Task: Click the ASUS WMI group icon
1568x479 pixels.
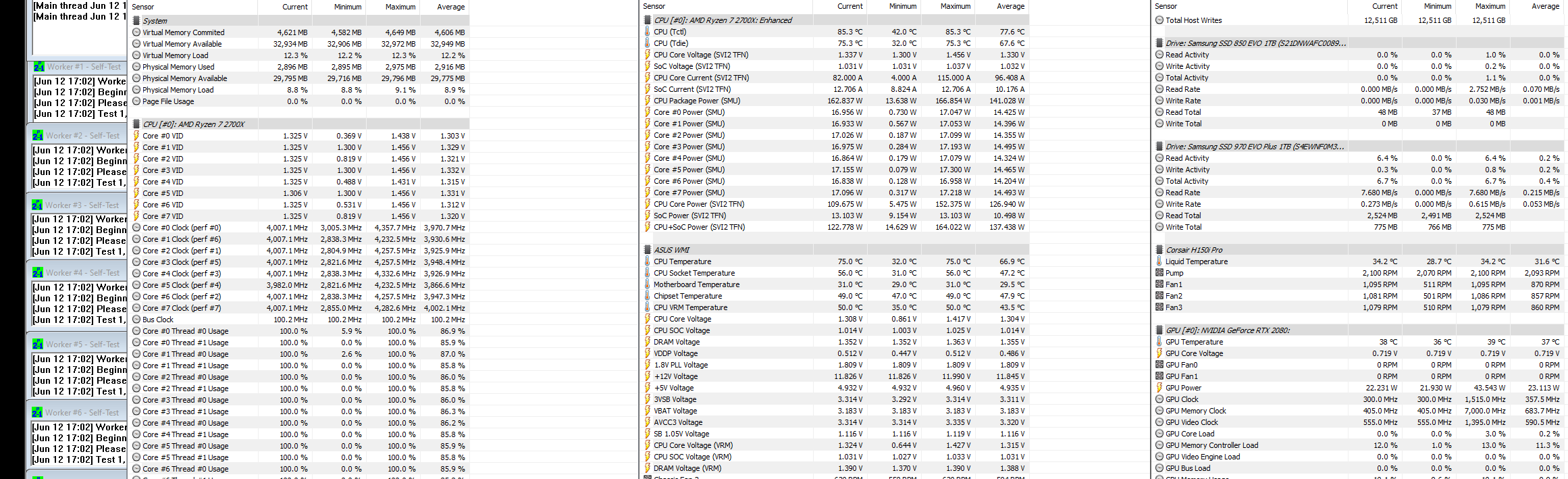Action: tap(648, 250)
